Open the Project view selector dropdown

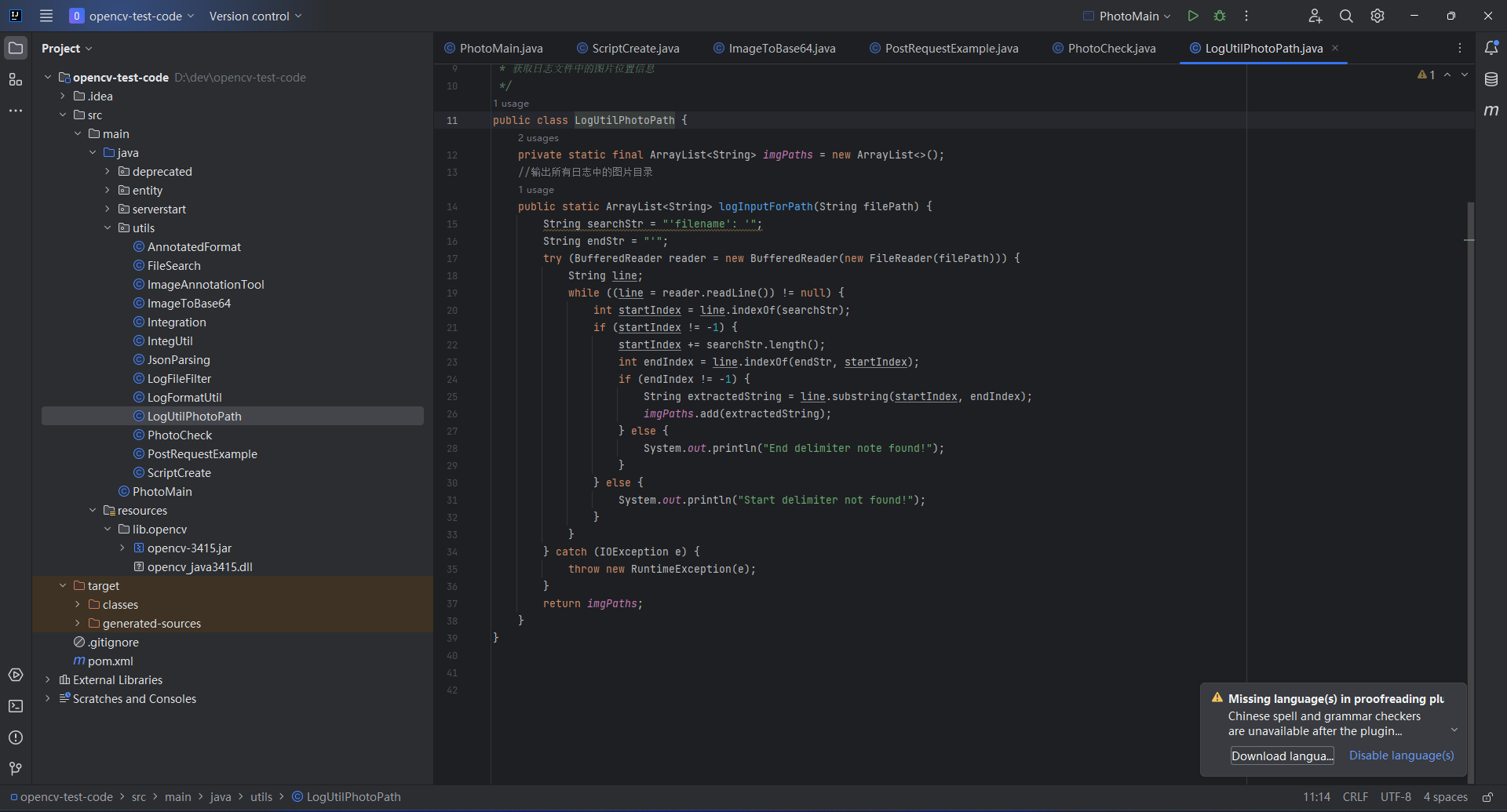coord(67,48)
